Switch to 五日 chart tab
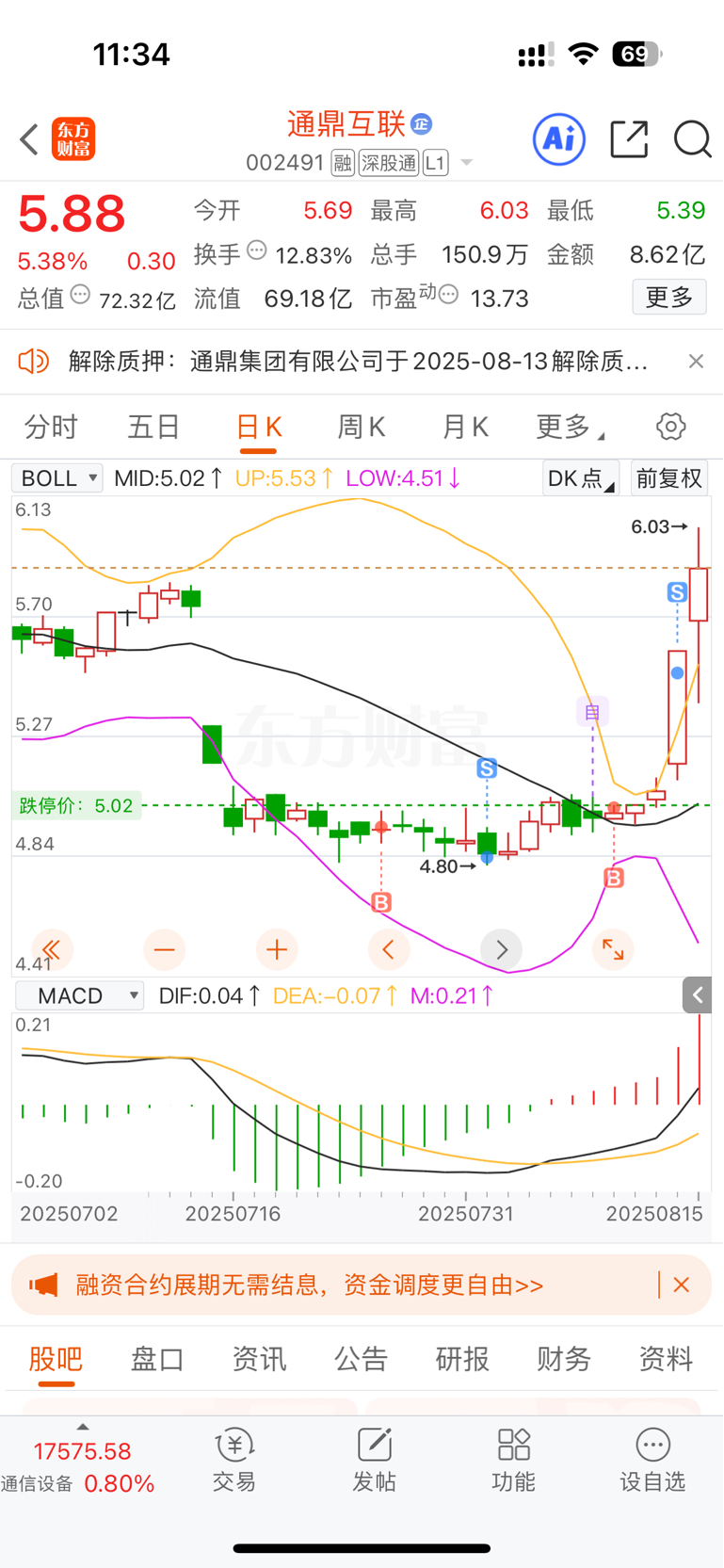This screenshot has width=724, height=1568. 153,428
